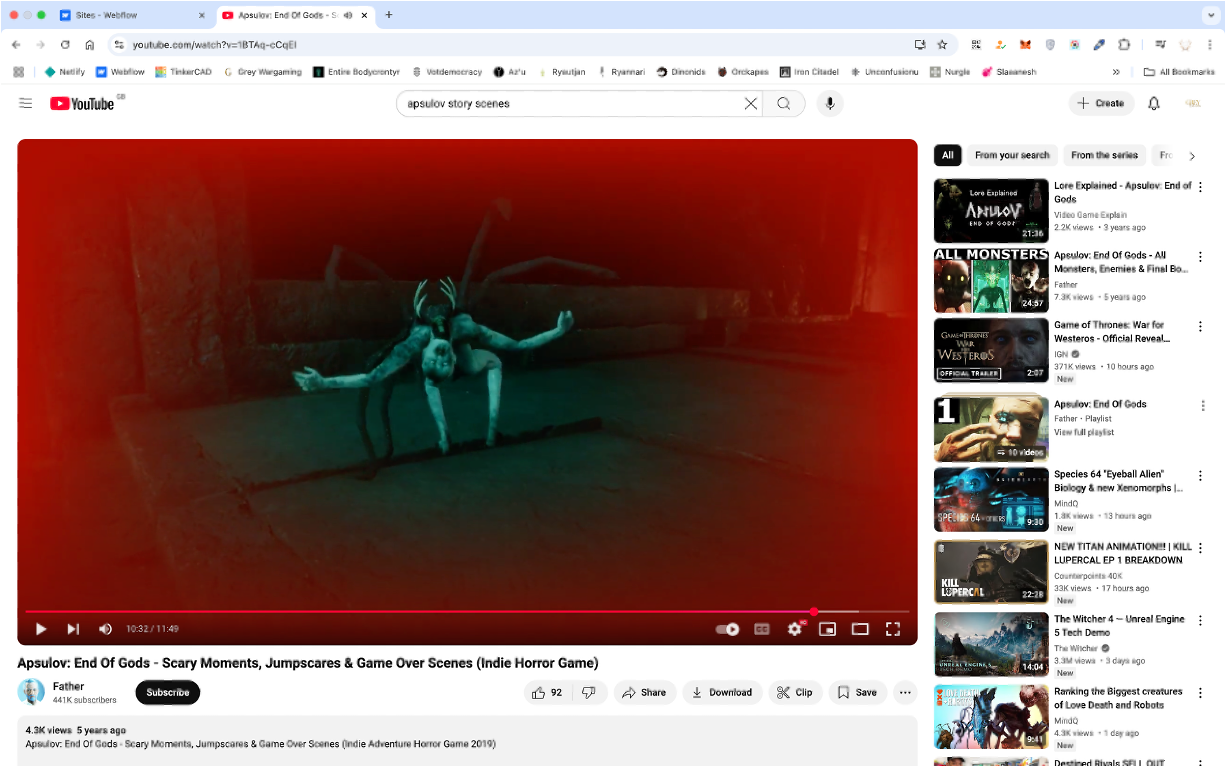
Task: Open player settings gear
Action: click(x=795, y=629)
